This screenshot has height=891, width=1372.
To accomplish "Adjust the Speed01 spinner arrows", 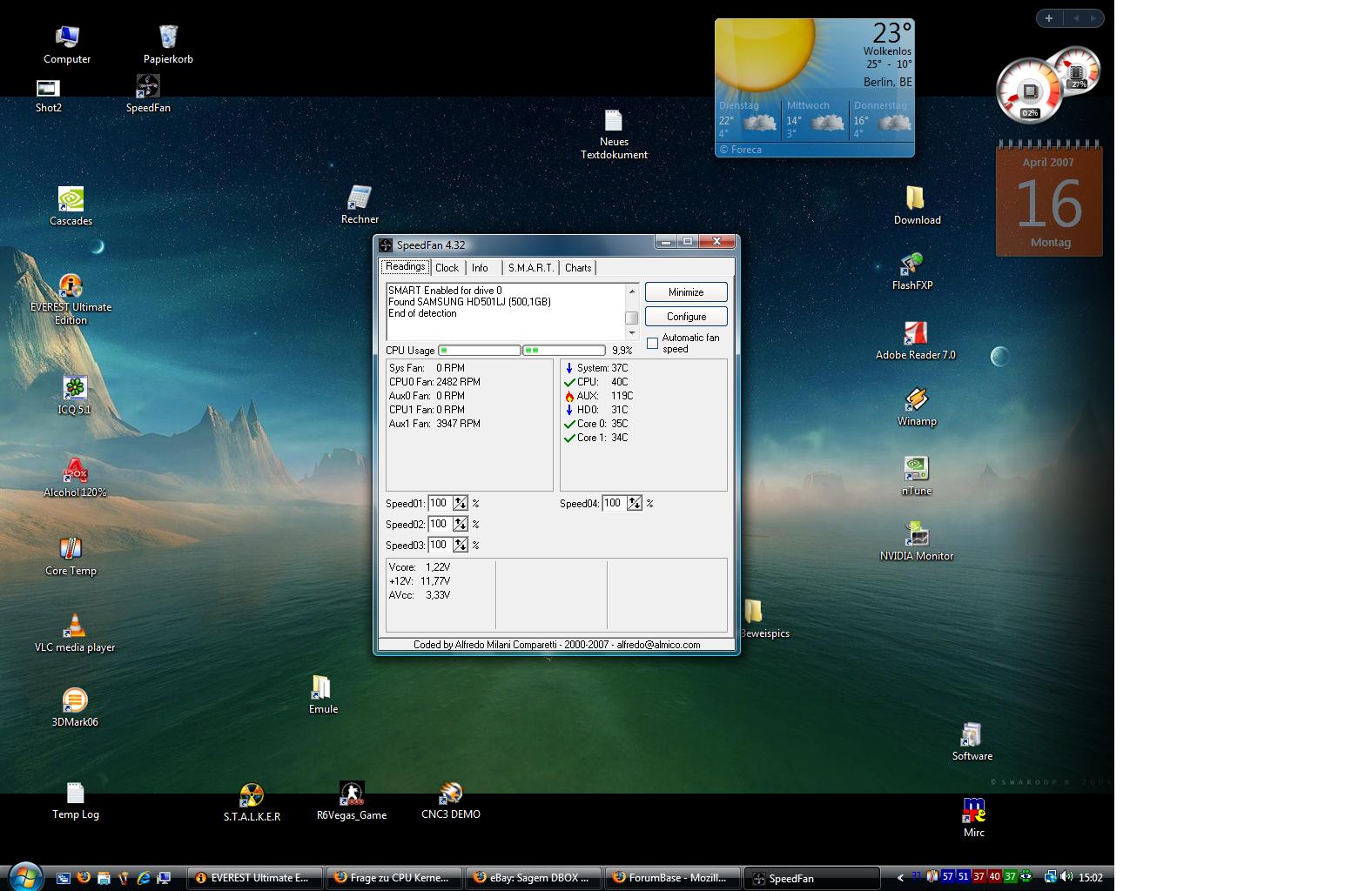I will tap(461, 503).
